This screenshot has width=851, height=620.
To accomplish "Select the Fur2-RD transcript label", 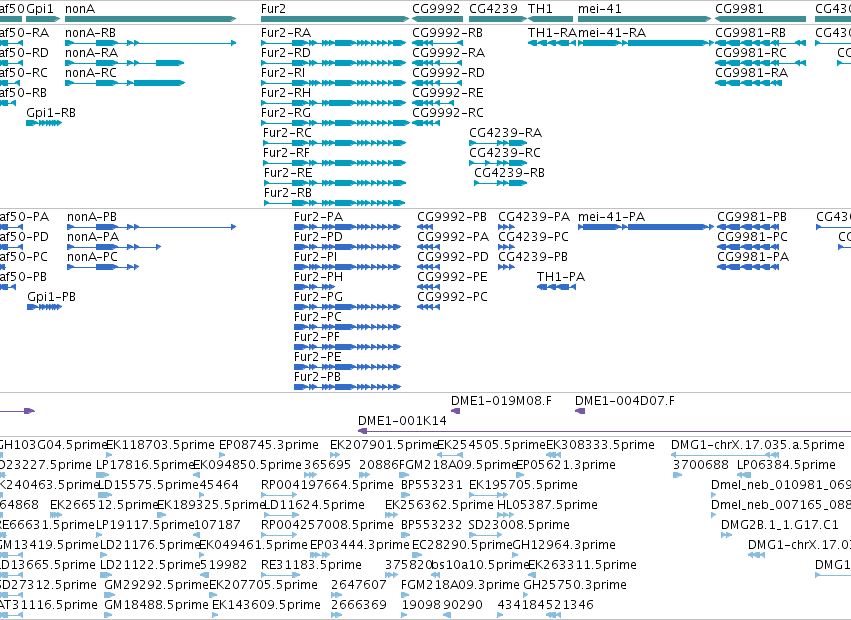I will point(286,53).
